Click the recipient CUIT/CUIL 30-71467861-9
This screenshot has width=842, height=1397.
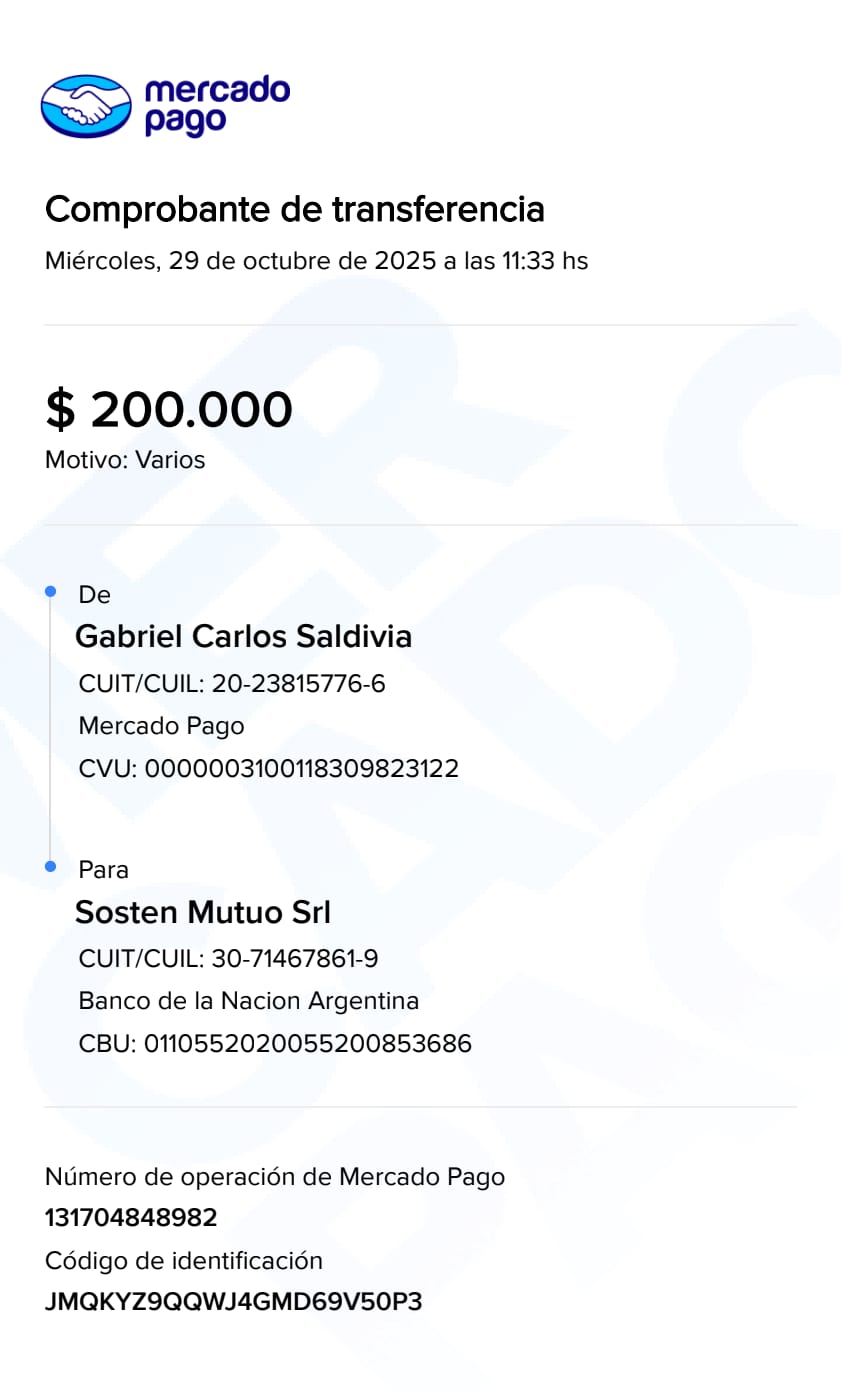click(x=228, y=959)
